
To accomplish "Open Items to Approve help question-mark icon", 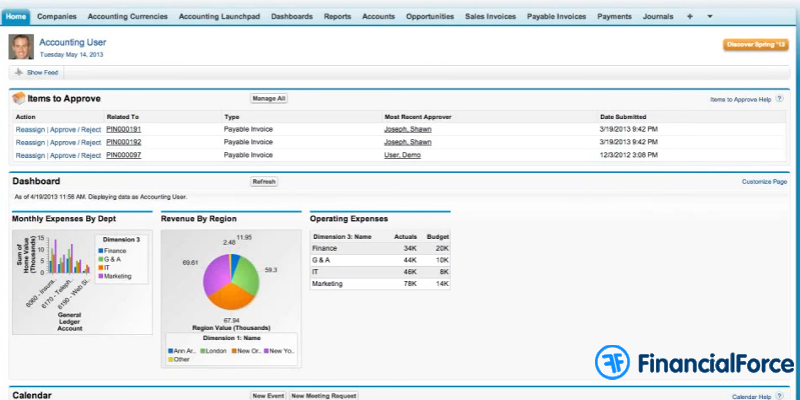I will pyautogui.click(x=780, y=99).
